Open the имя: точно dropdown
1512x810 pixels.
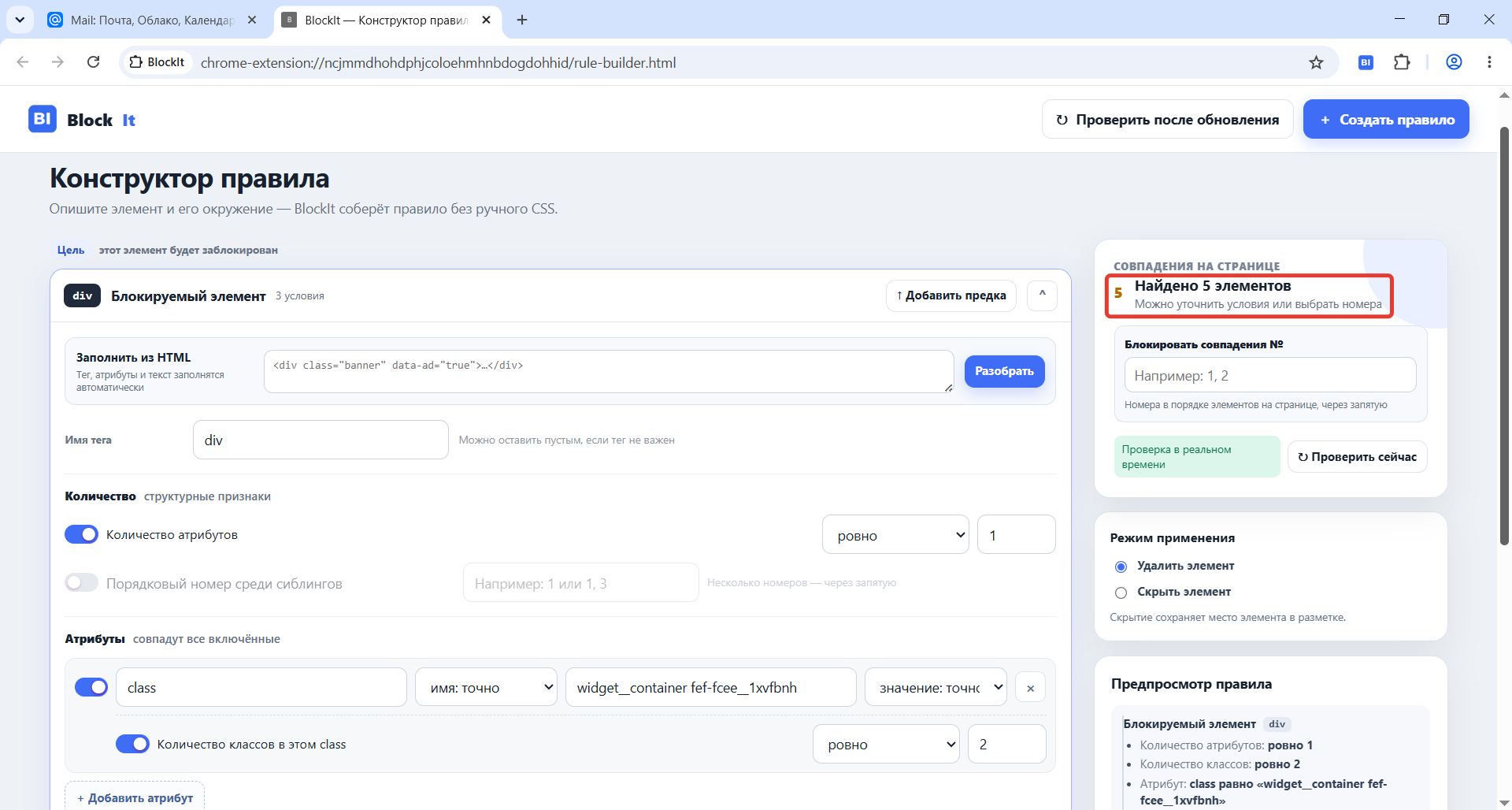[486, 687]
